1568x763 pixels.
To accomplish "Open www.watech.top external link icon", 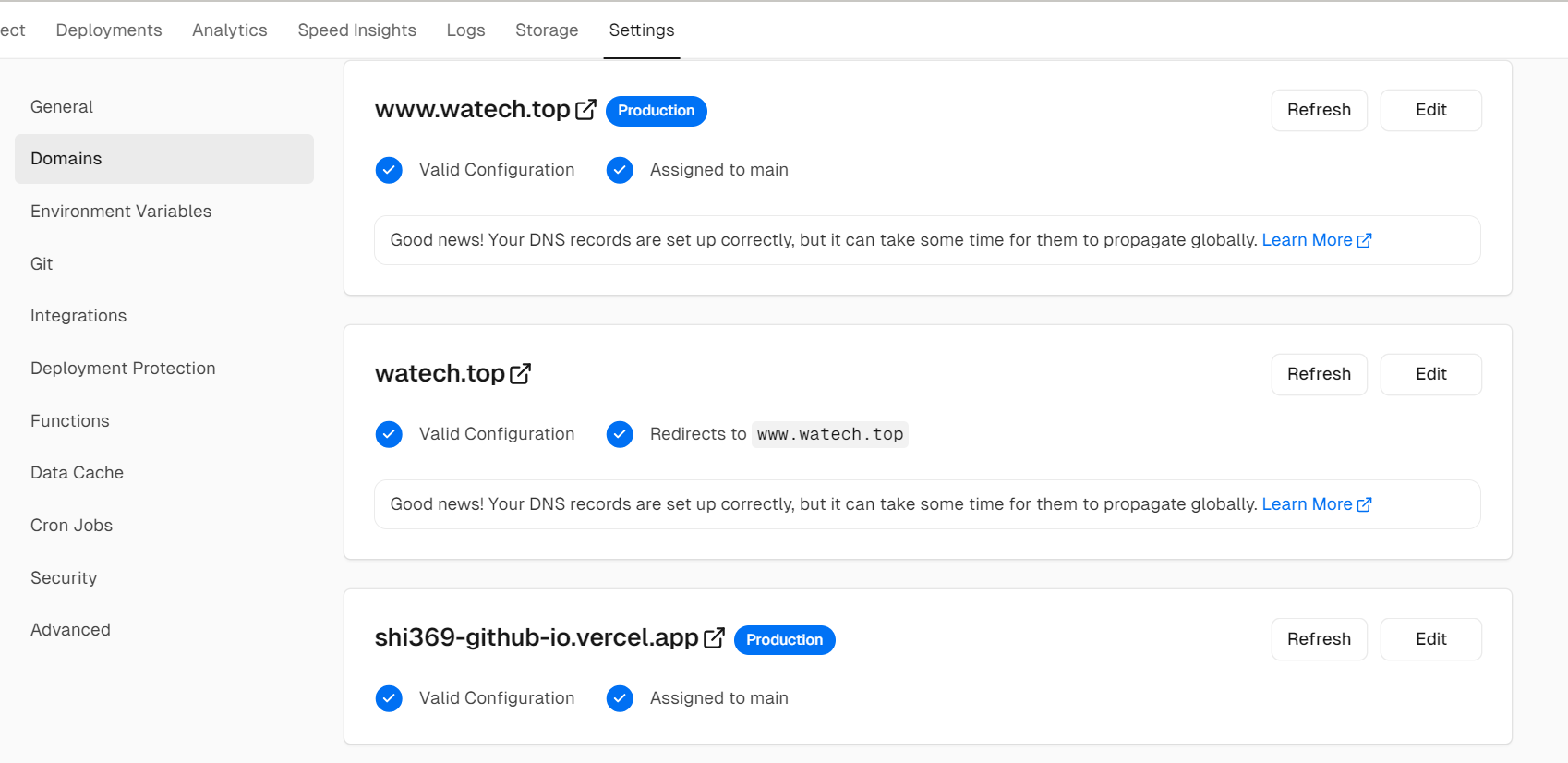I will pos(585,110).
